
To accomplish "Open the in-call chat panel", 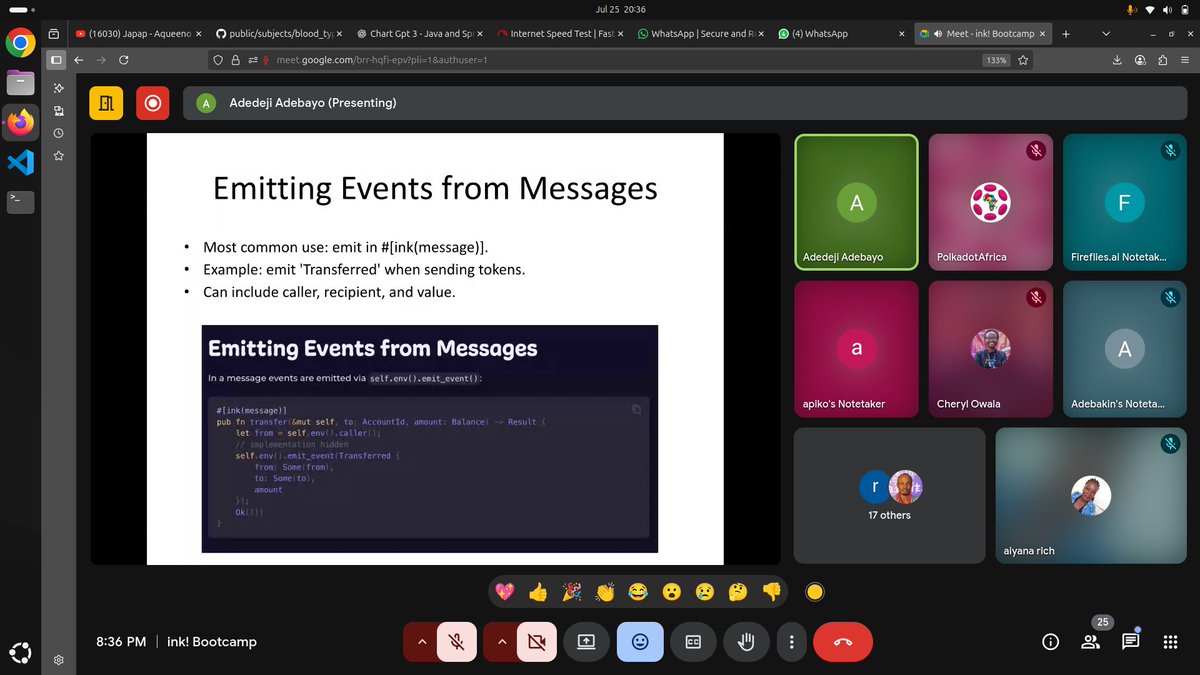I will click(1130, 642).
